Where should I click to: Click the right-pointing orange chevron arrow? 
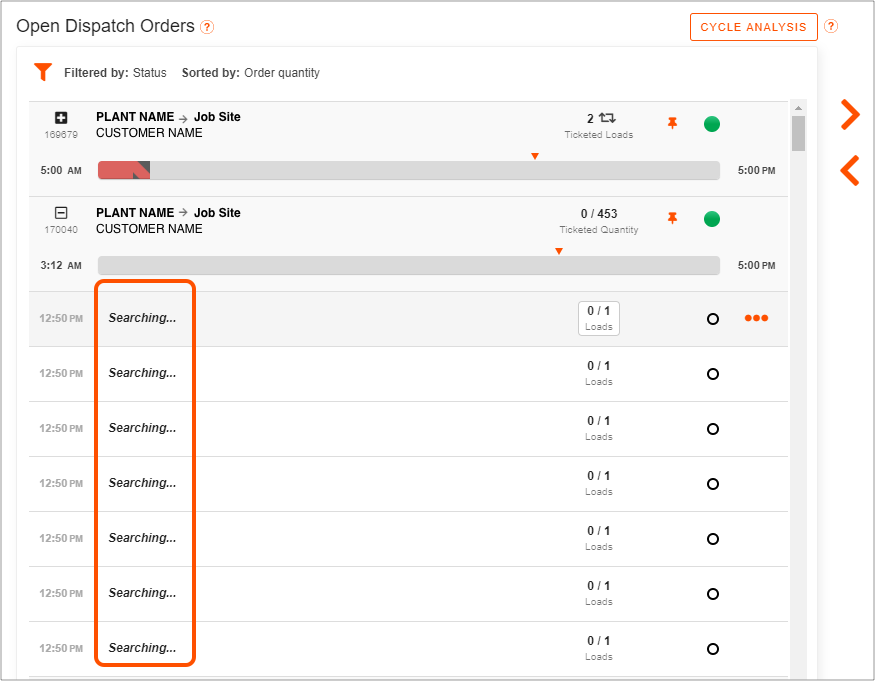pyautogui.click(x=850, y=114)
